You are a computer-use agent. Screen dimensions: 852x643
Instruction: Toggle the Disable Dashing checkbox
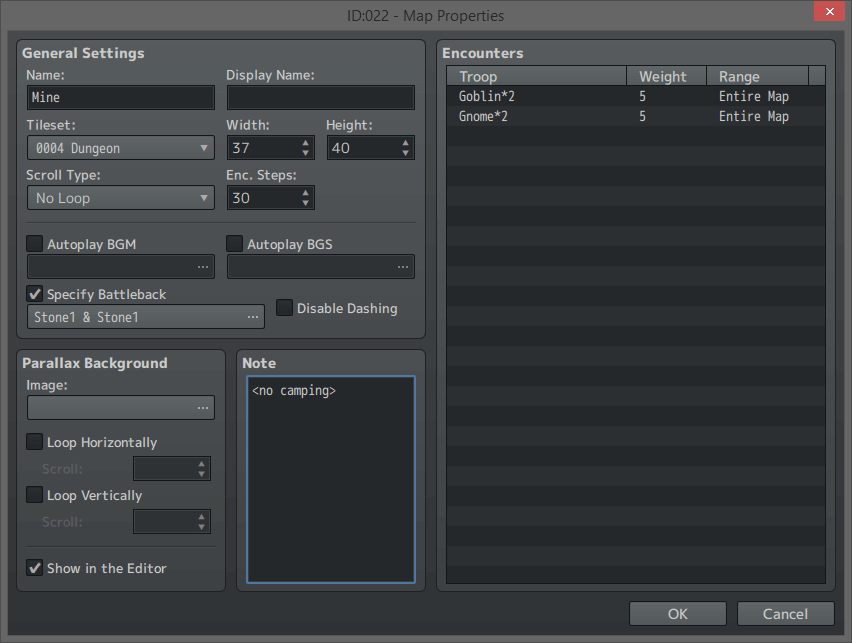285,308
